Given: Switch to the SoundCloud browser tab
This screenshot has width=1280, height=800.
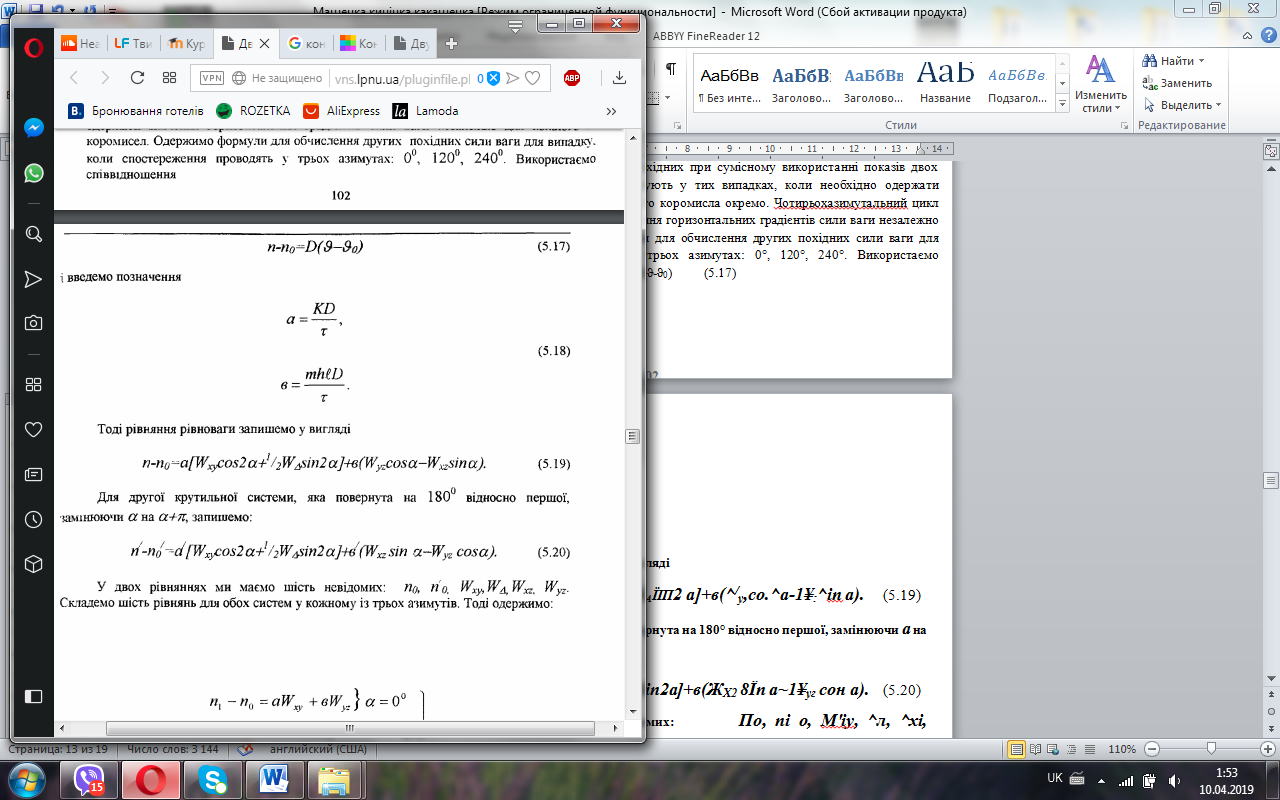Looking at the screenshot, I should 80,43.
